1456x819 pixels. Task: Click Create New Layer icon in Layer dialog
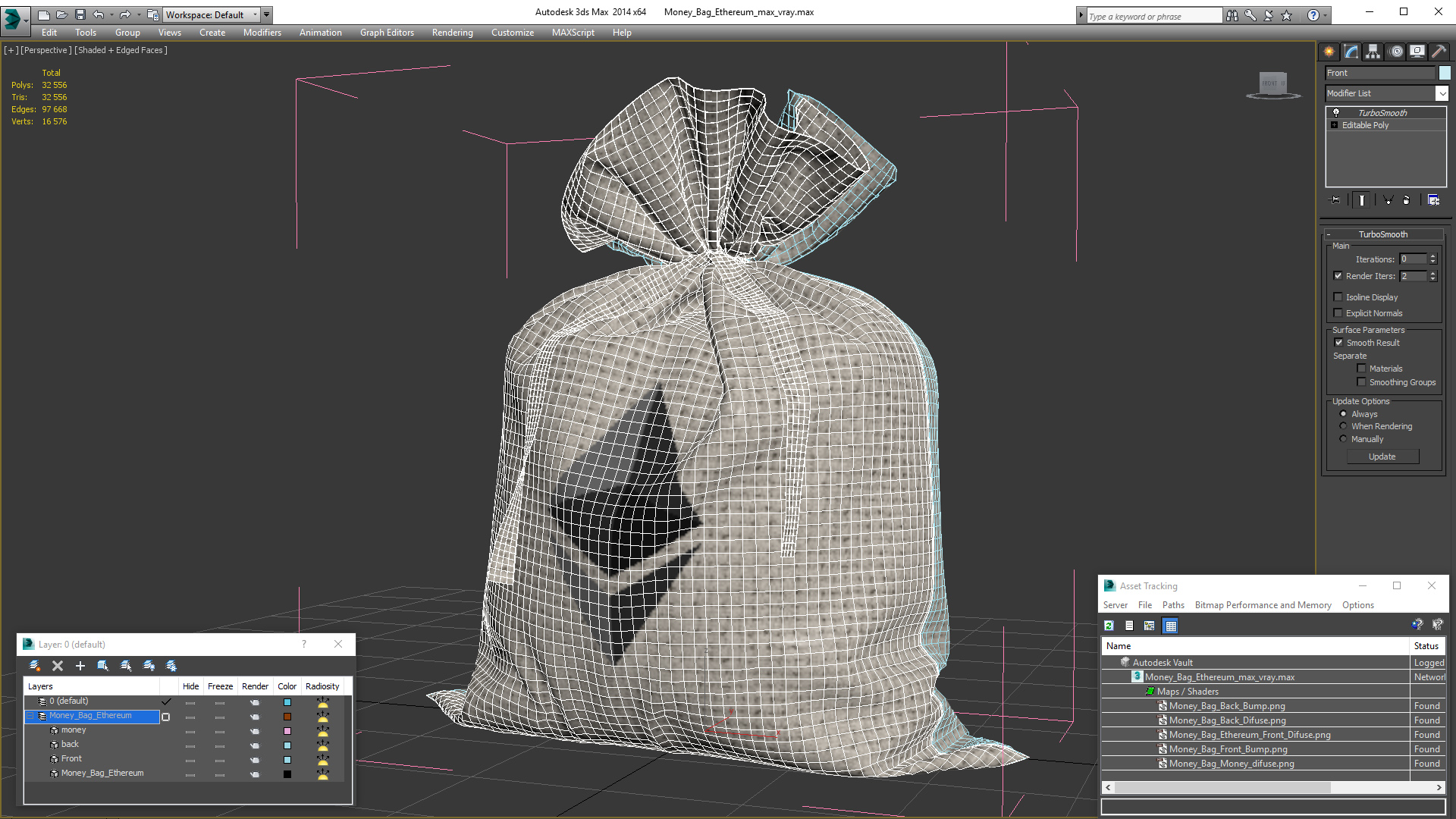35,666
